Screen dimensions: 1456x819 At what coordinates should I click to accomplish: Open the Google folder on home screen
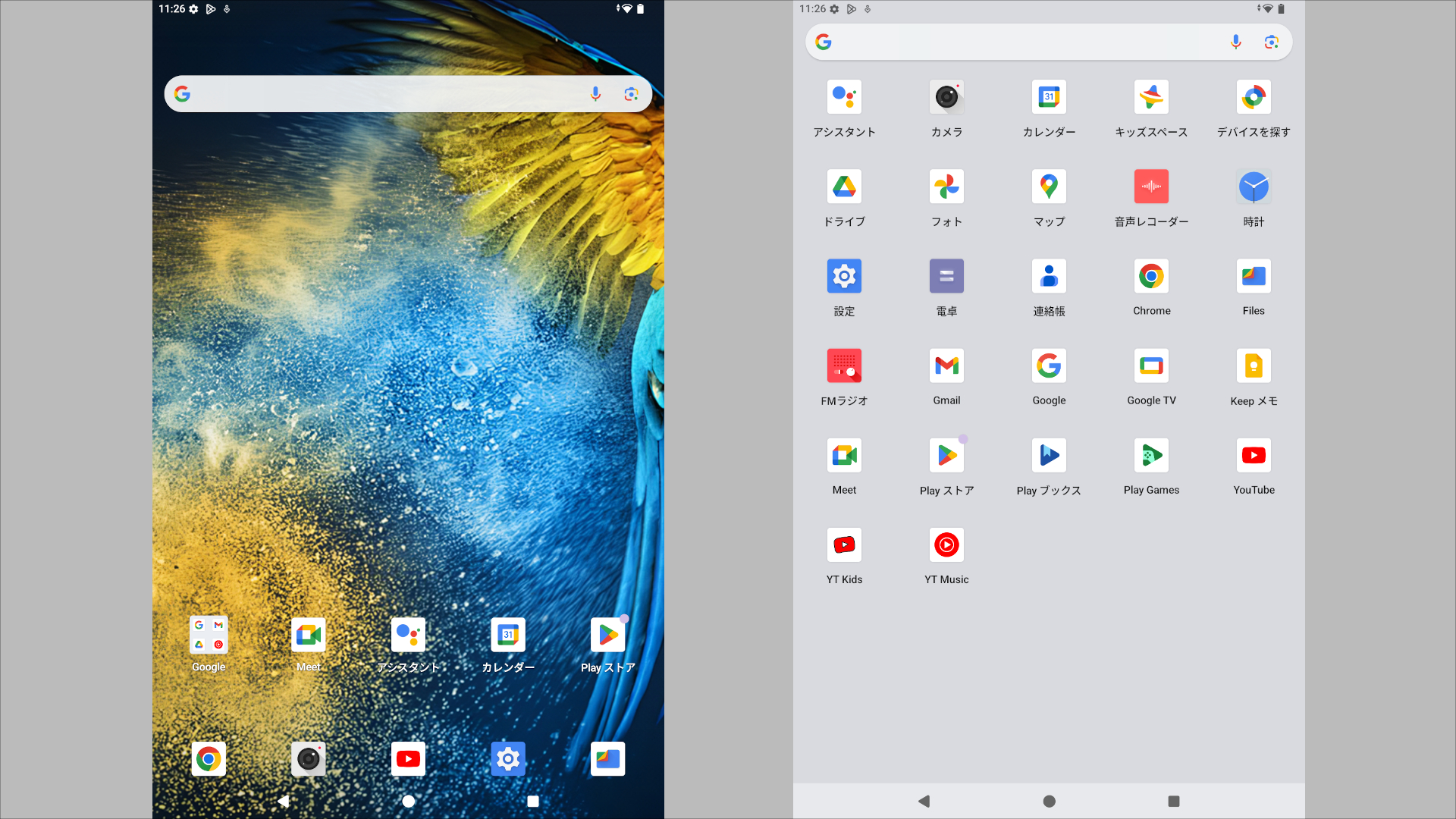tap(209, 635)
